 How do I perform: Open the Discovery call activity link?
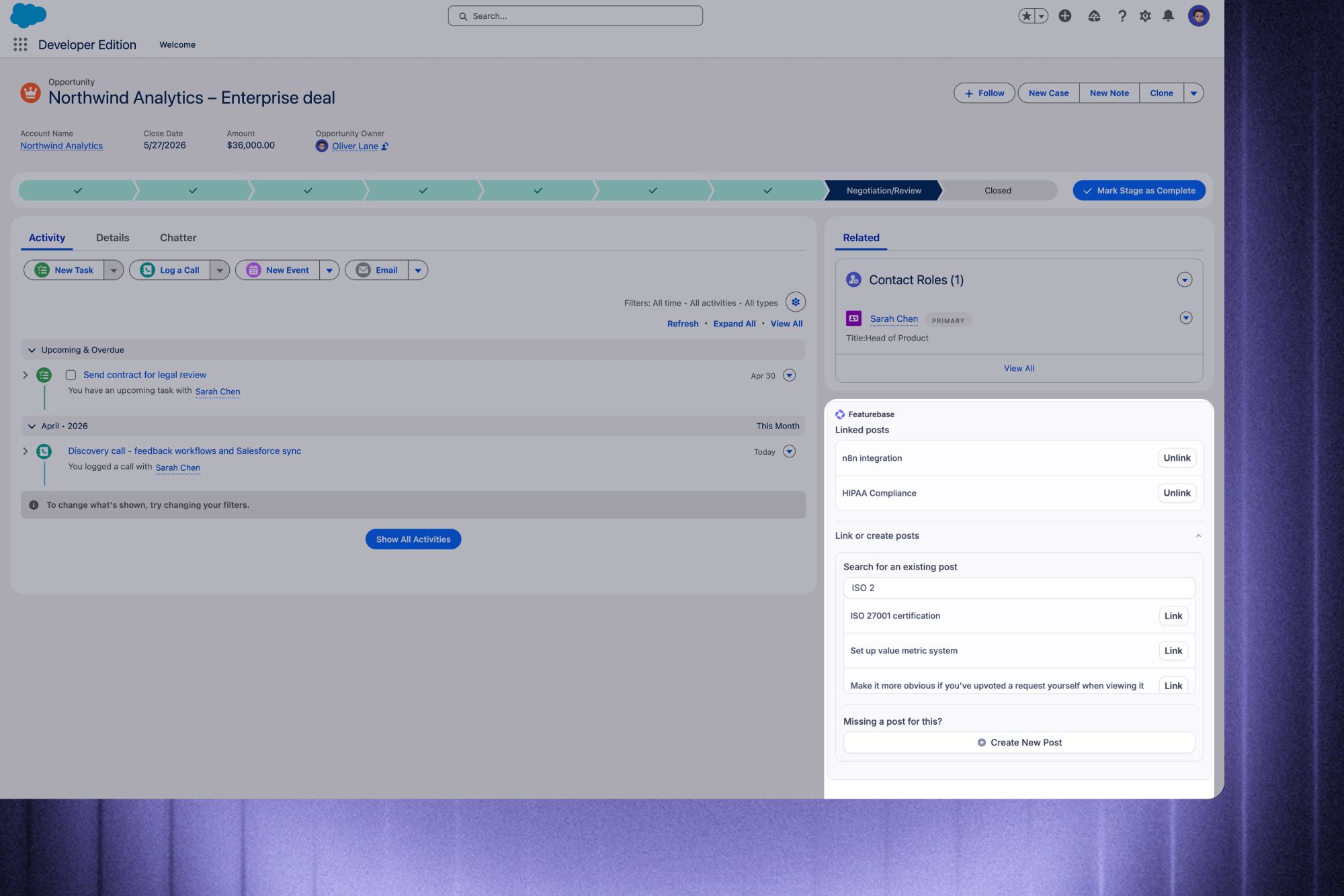184,451
